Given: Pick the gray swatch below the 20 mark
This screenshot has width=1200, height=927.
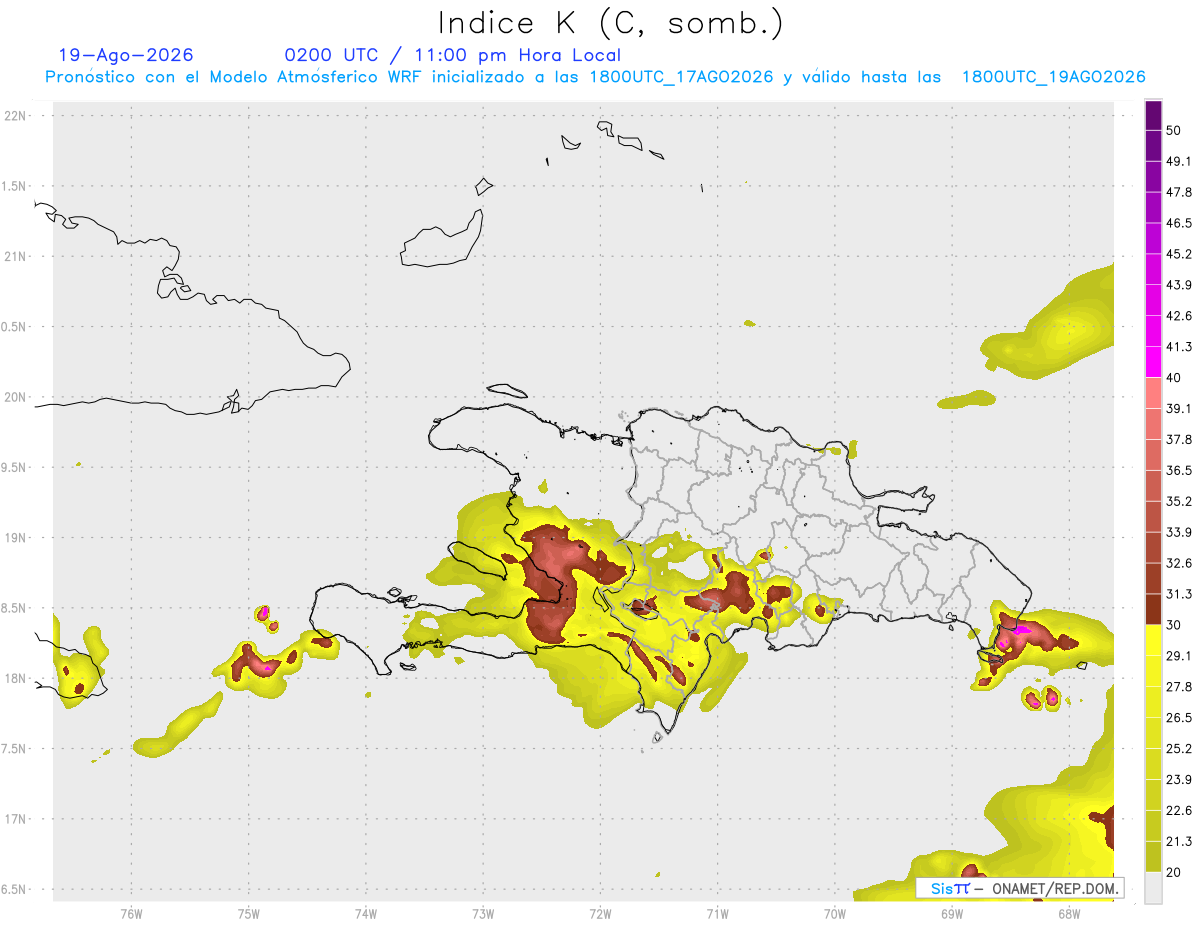Looking at the screenshot, I should point(1153,887).
